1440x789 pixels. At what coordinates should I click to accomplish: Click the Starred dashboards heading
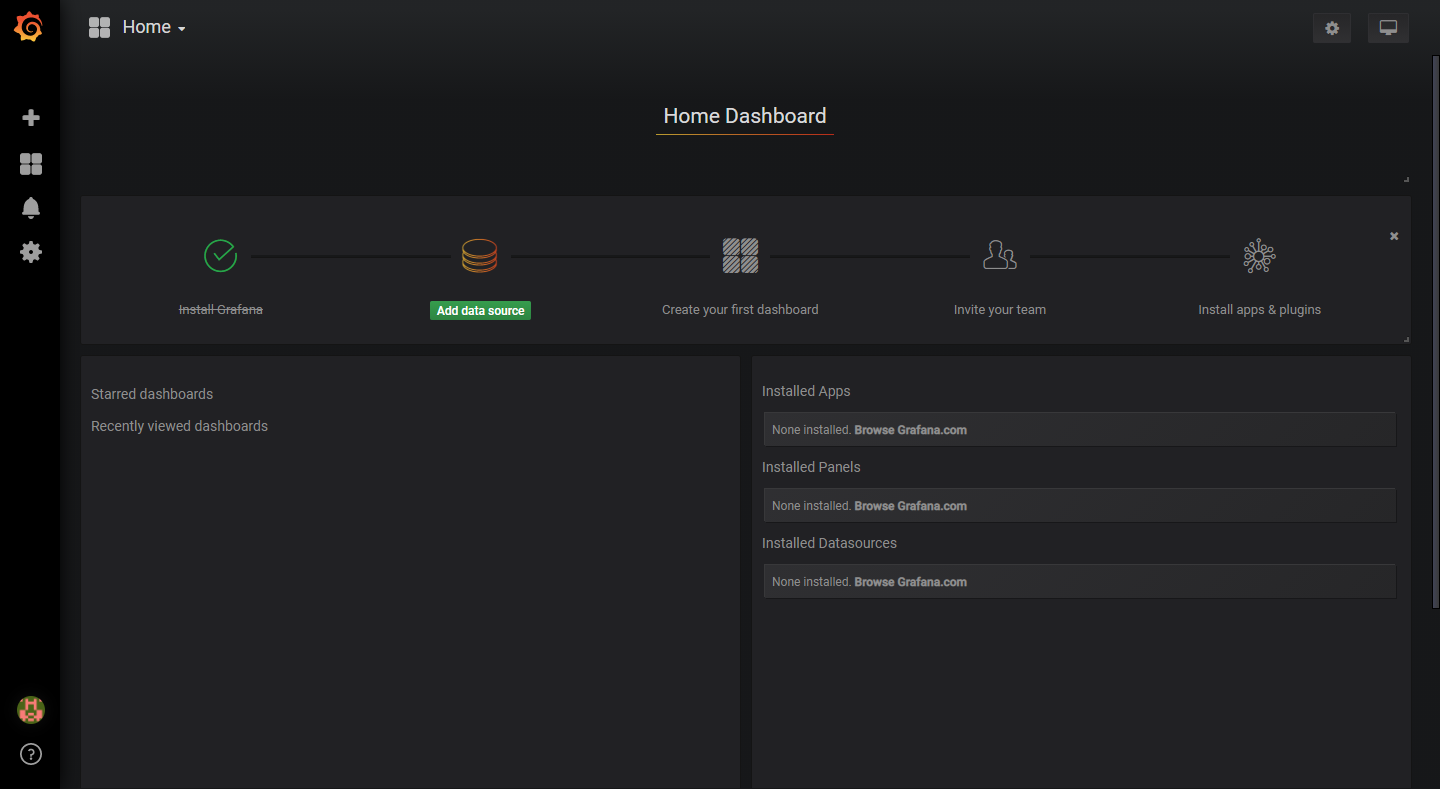click(x=152, y=394)
